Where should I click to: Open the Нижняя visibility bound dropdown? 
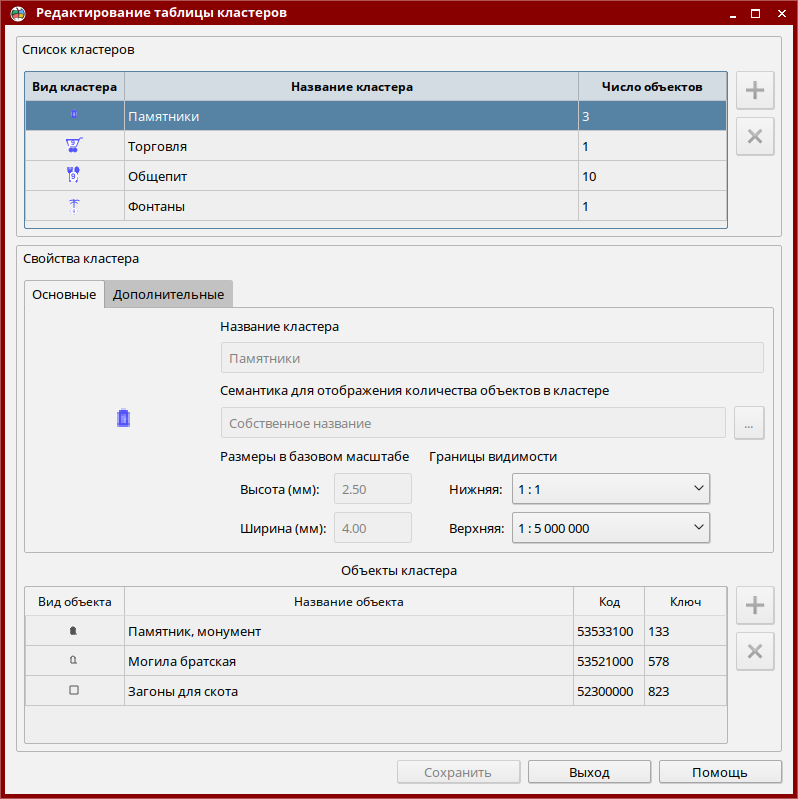[610, 489]
